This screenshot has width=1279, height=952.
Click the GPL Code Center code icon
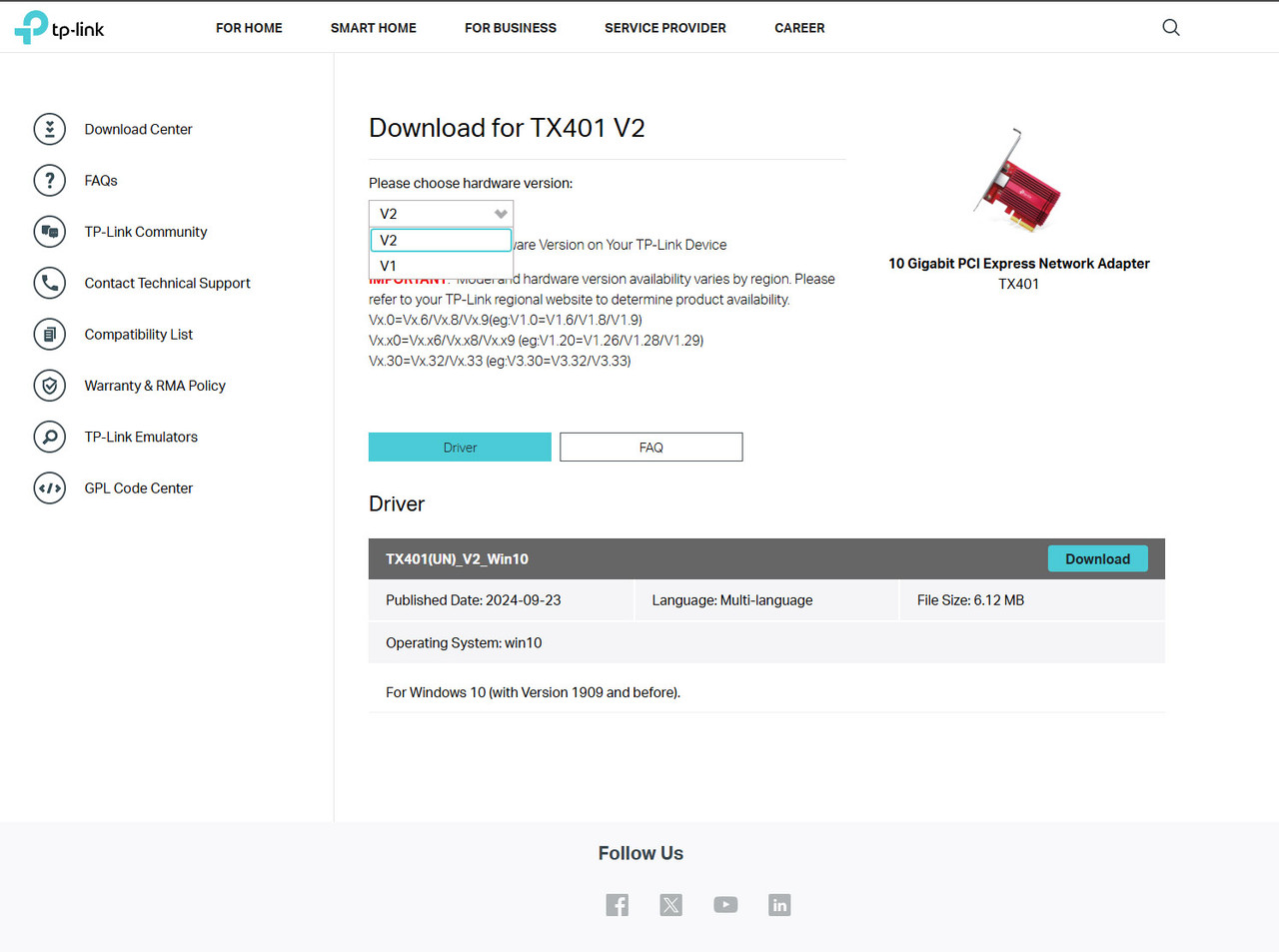(50, 487)
